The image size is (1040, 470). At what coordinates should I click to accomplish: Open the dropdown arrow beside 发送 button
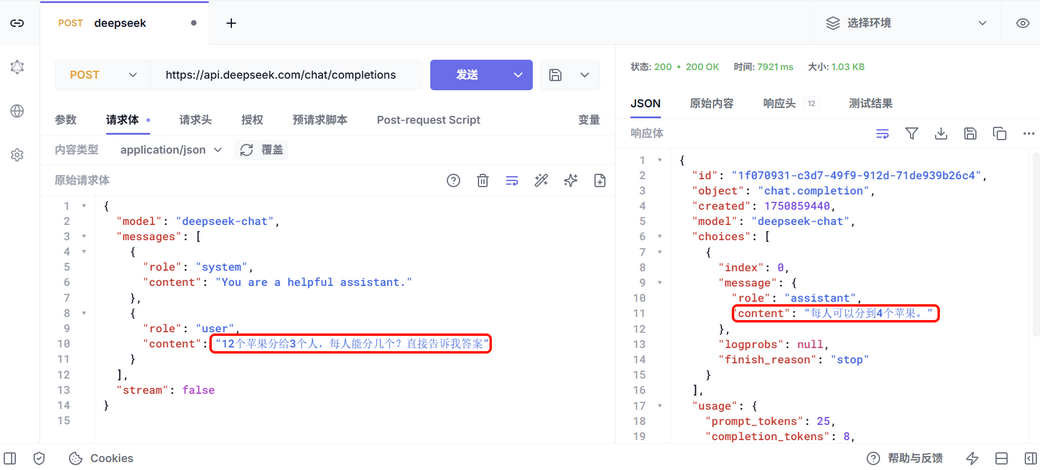click(x=519, y=75)
